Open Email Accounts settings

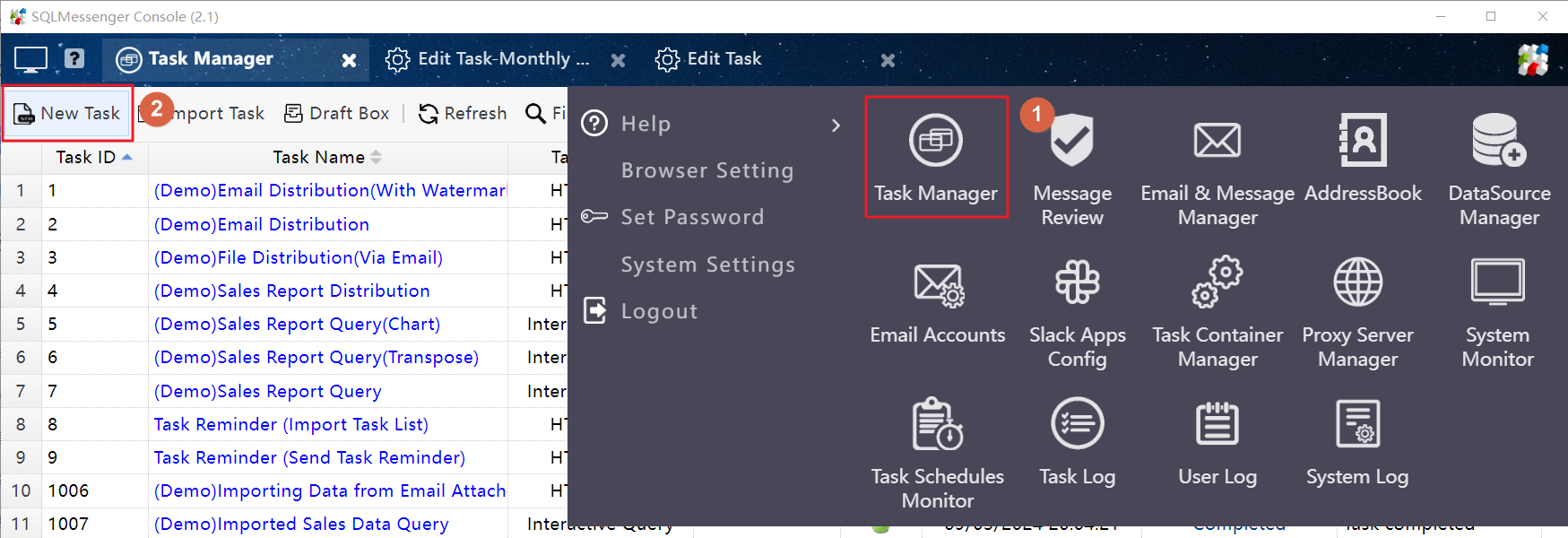click(938, 302)
